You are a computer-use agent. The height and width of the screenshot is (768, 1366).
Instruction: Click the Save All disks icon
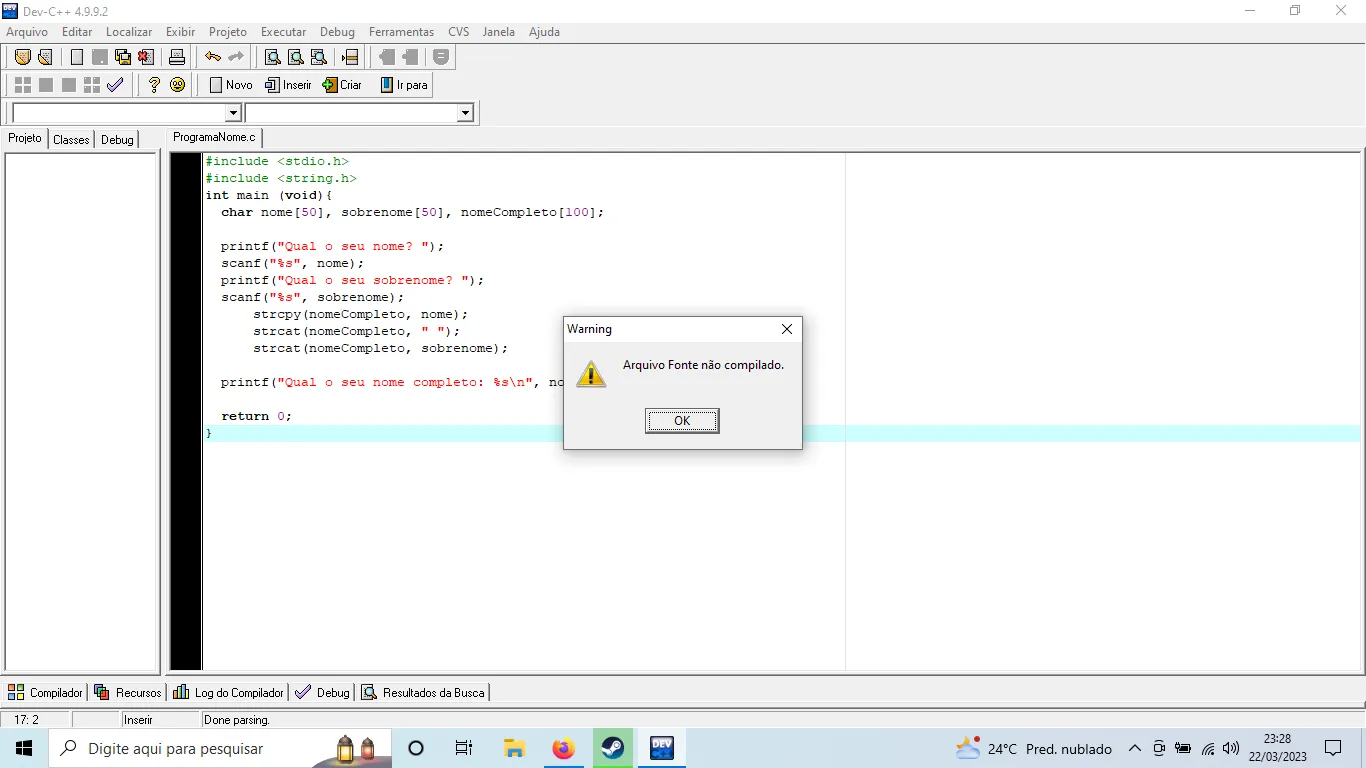click(x=123, y=57)
